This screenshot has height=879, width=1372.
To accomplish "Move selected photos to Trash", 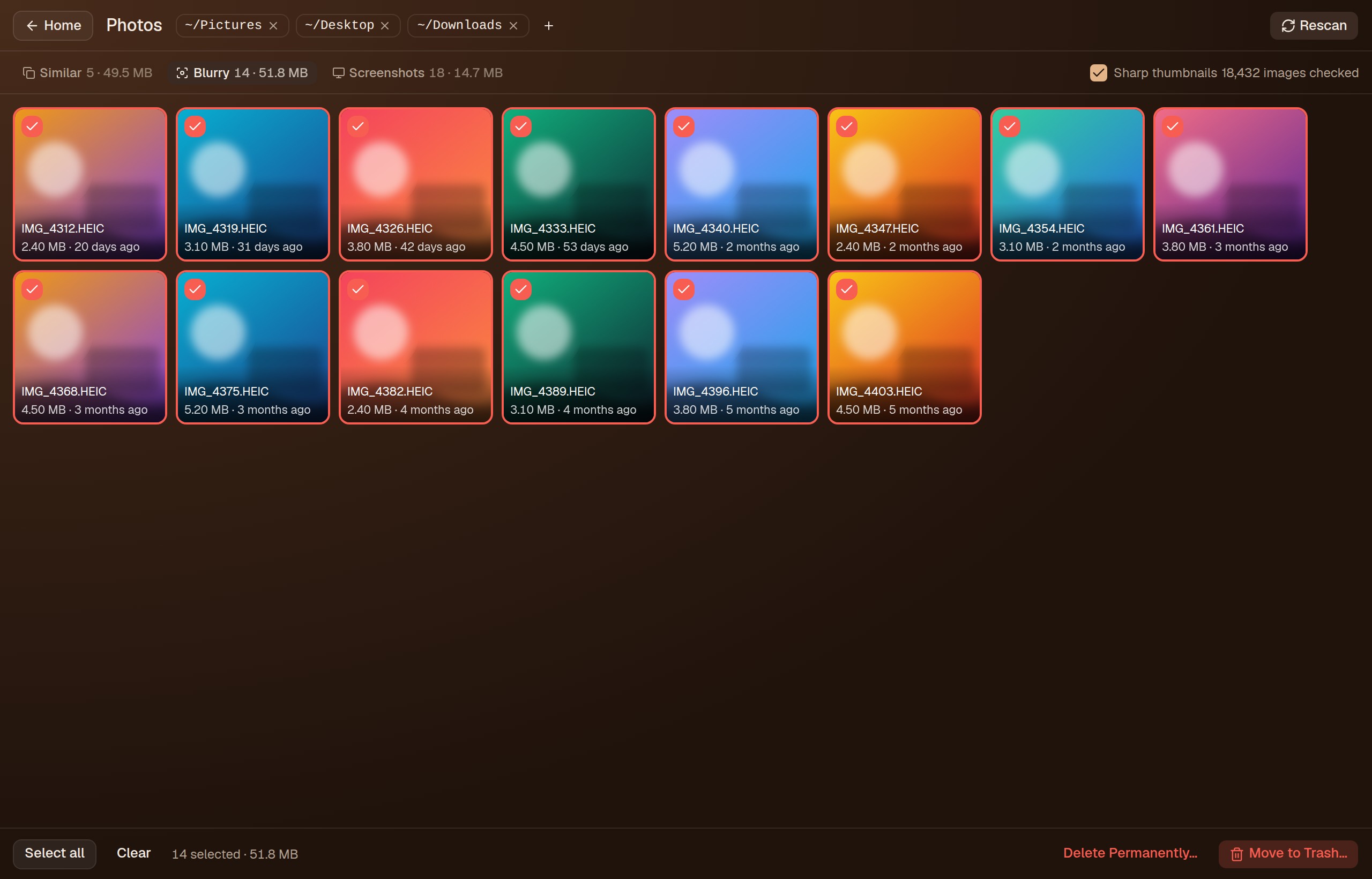I will pos(1288,854).
